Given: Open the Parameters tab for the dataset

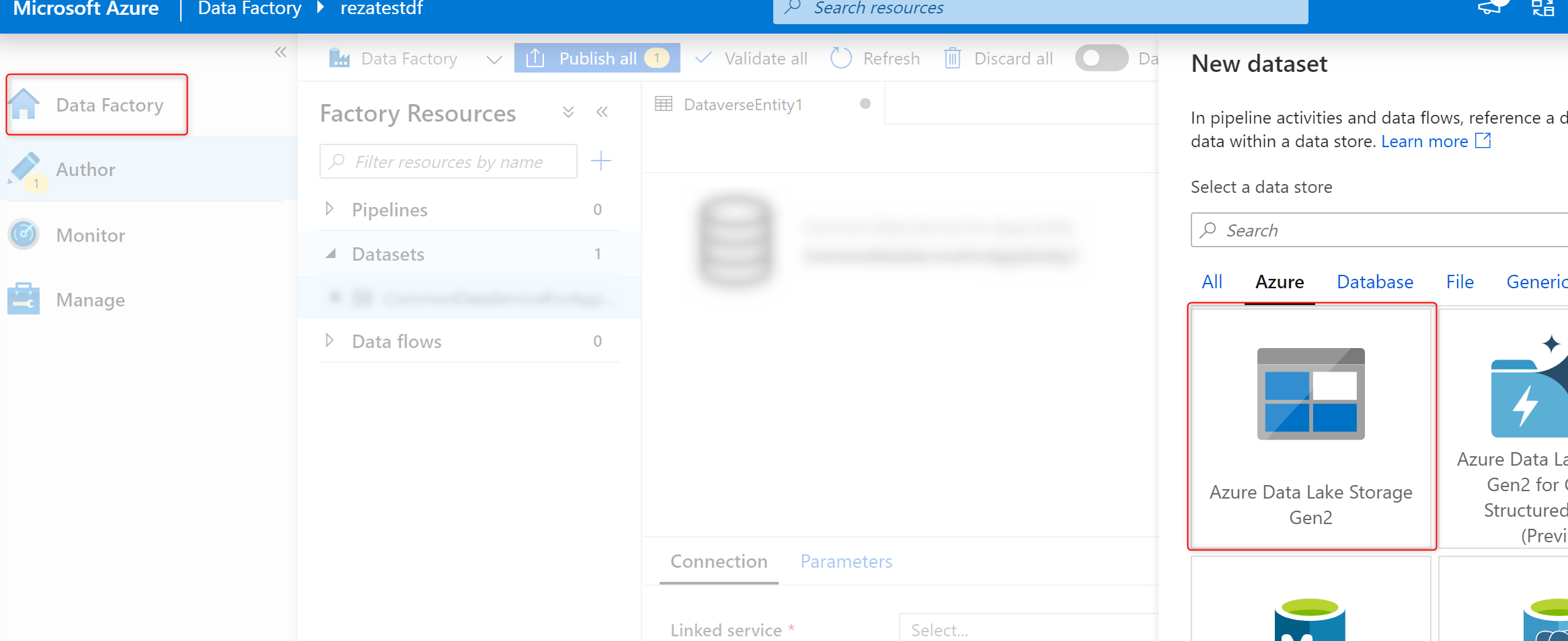Looking at the screenshot, I should [x=846, y=561].
